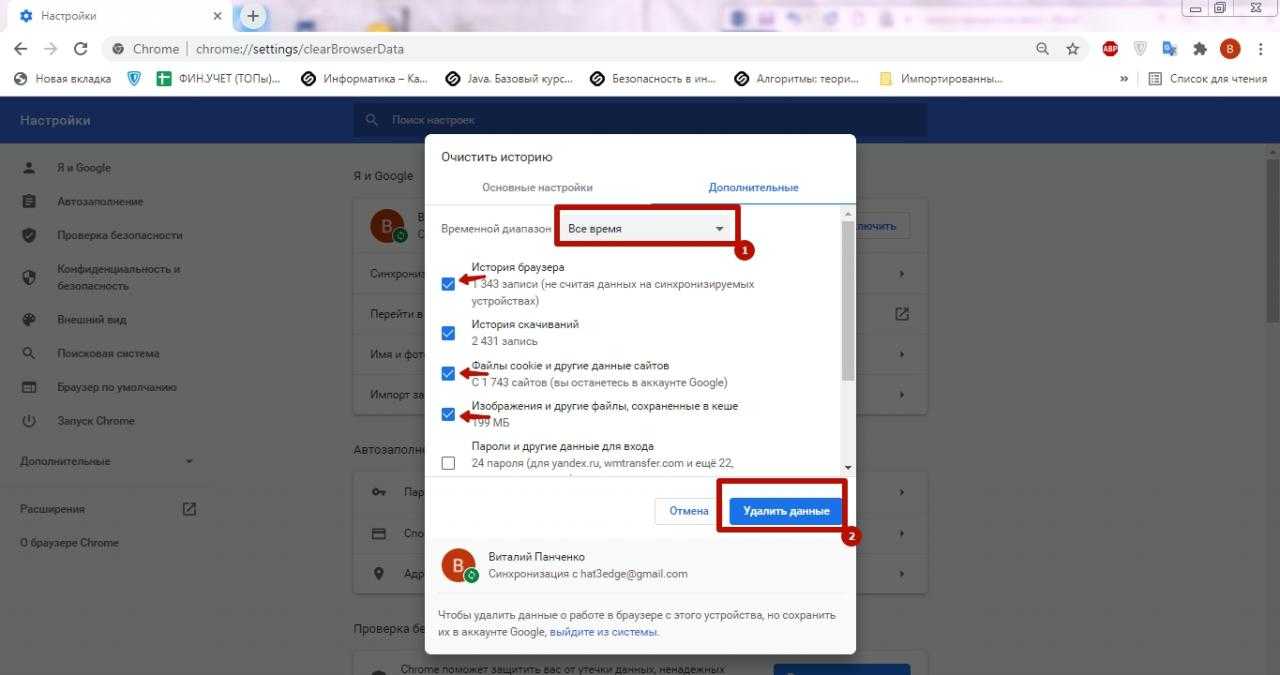Expand the Дополнительные section in sidebar

106,461
